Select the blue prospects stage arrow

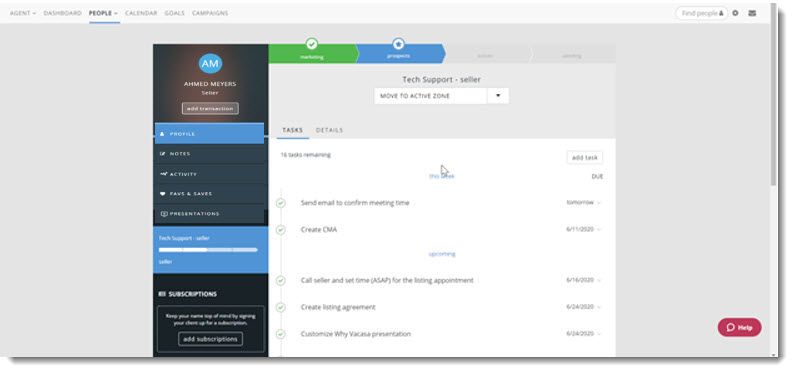(x=400, y=54)
